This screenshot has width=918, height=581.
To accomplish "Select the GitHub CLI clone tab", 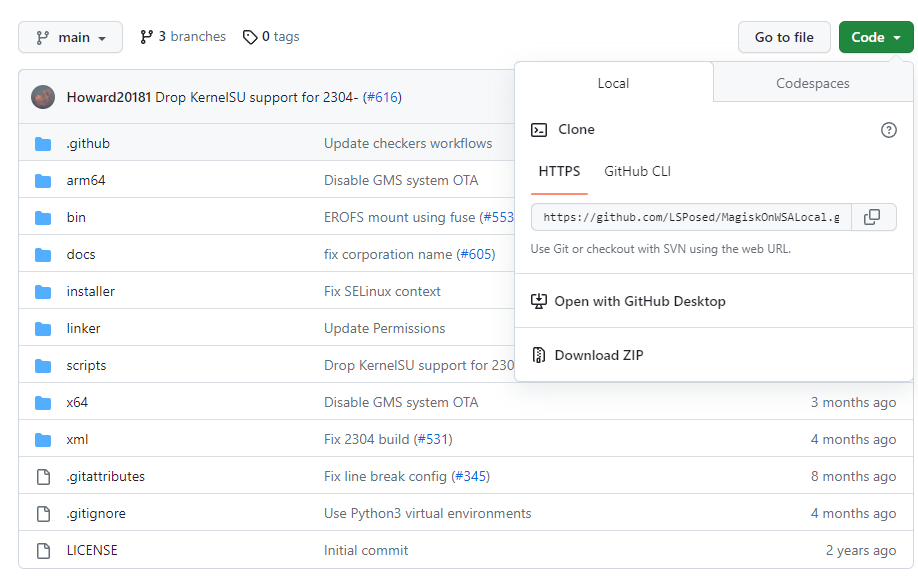I will pos(638,172).
